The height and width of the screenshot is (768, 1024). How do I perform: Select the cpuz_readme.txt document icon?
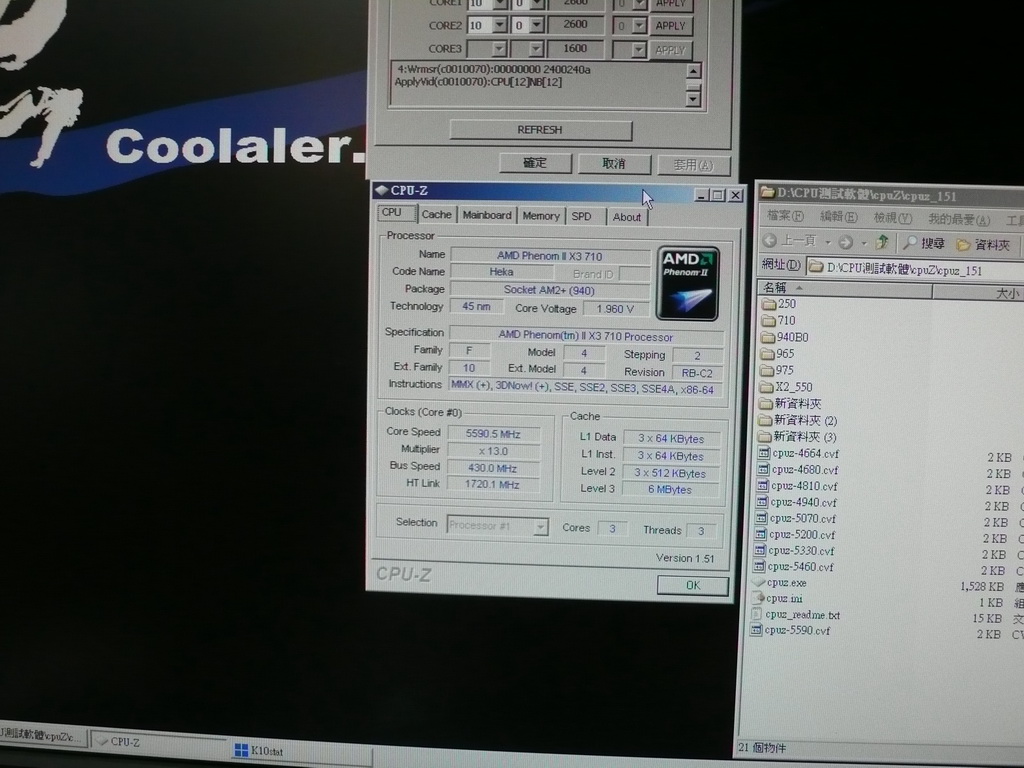tap(758, 615)
